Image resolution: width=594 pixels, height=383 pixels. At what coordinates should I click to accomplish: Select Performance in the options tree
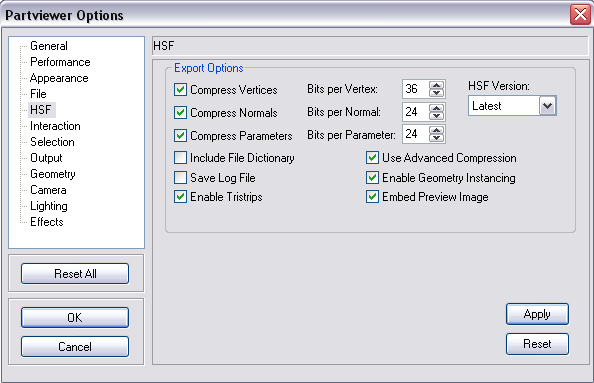(60, 62)
